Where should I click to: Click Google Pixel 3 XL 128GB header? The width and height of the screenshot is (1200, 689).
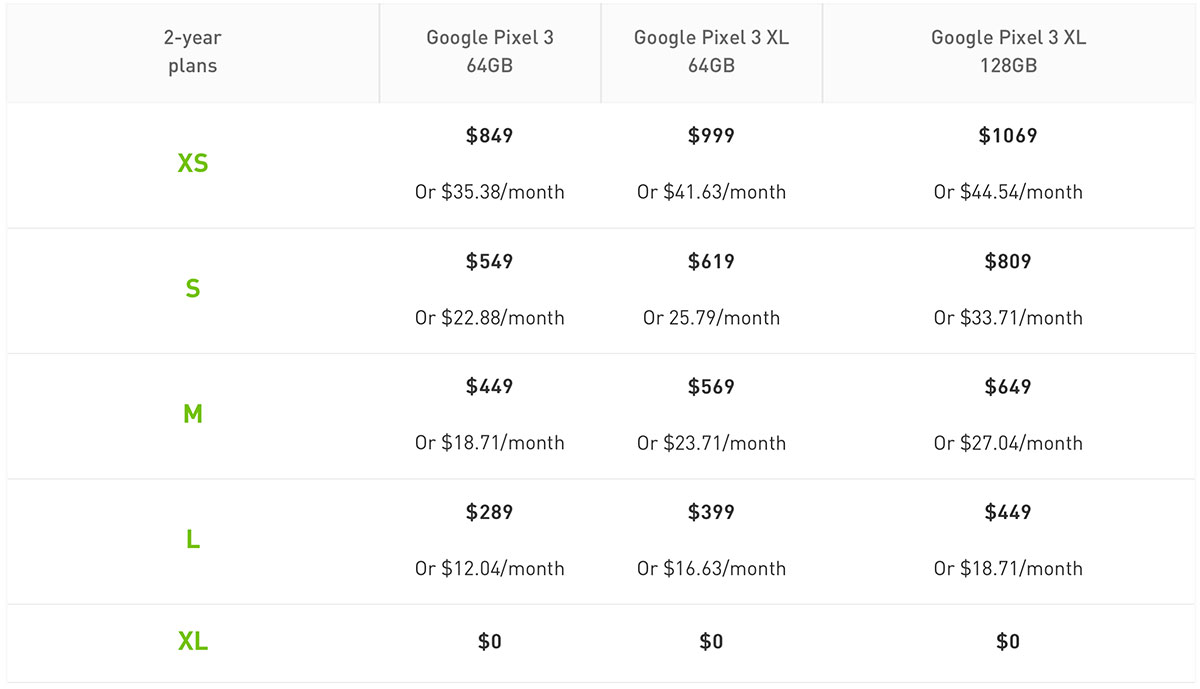click(1008, 52)
